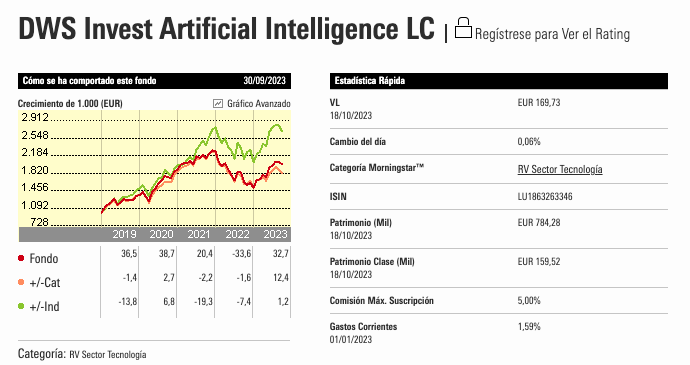The width and height of the screenshot is (690, 365).
Task: Click the VL value EUR 169,73
Action: click(x=539, y=103)
